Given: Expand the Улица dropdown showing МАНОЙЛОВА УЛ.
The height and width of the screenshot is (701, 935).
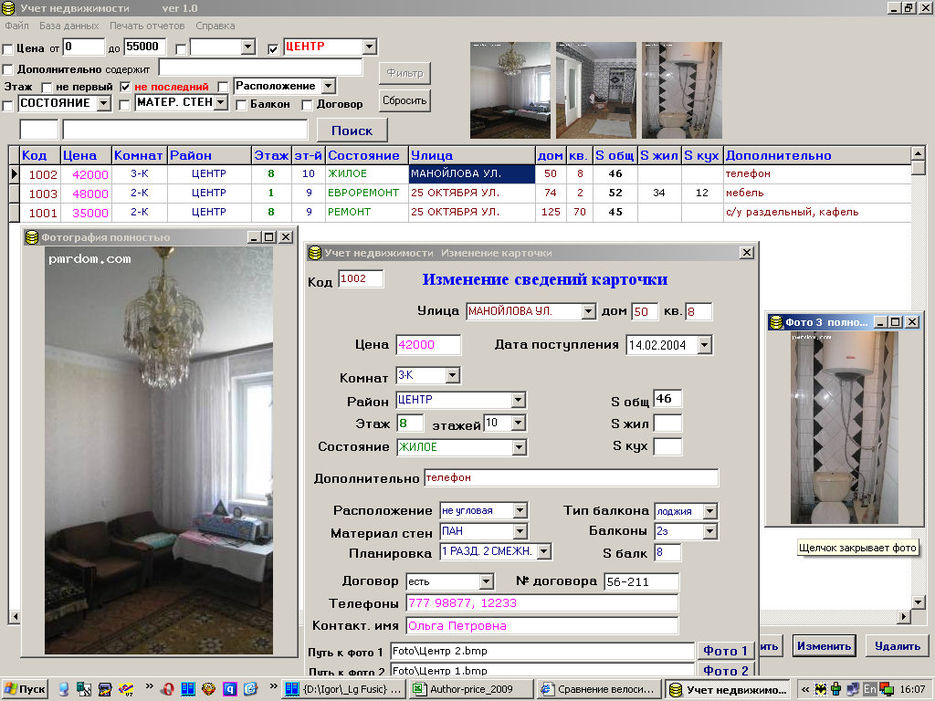Looking at the screenshot, I should 589,311.
